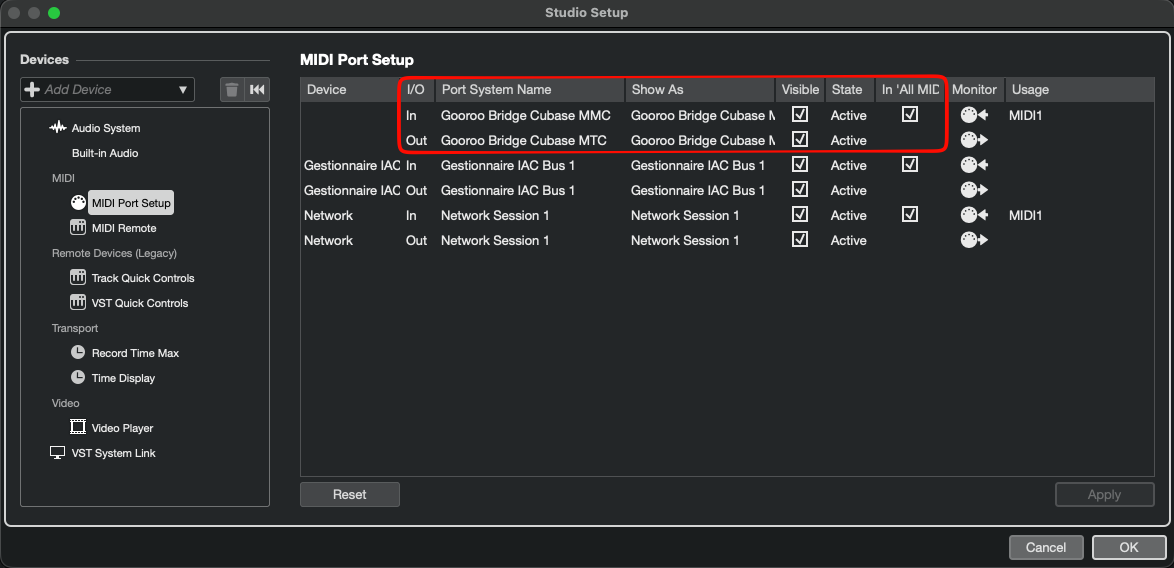Viewport: 1174px width, 568px height.
Task: Click the Visible column header
Action: coord(800,90)
